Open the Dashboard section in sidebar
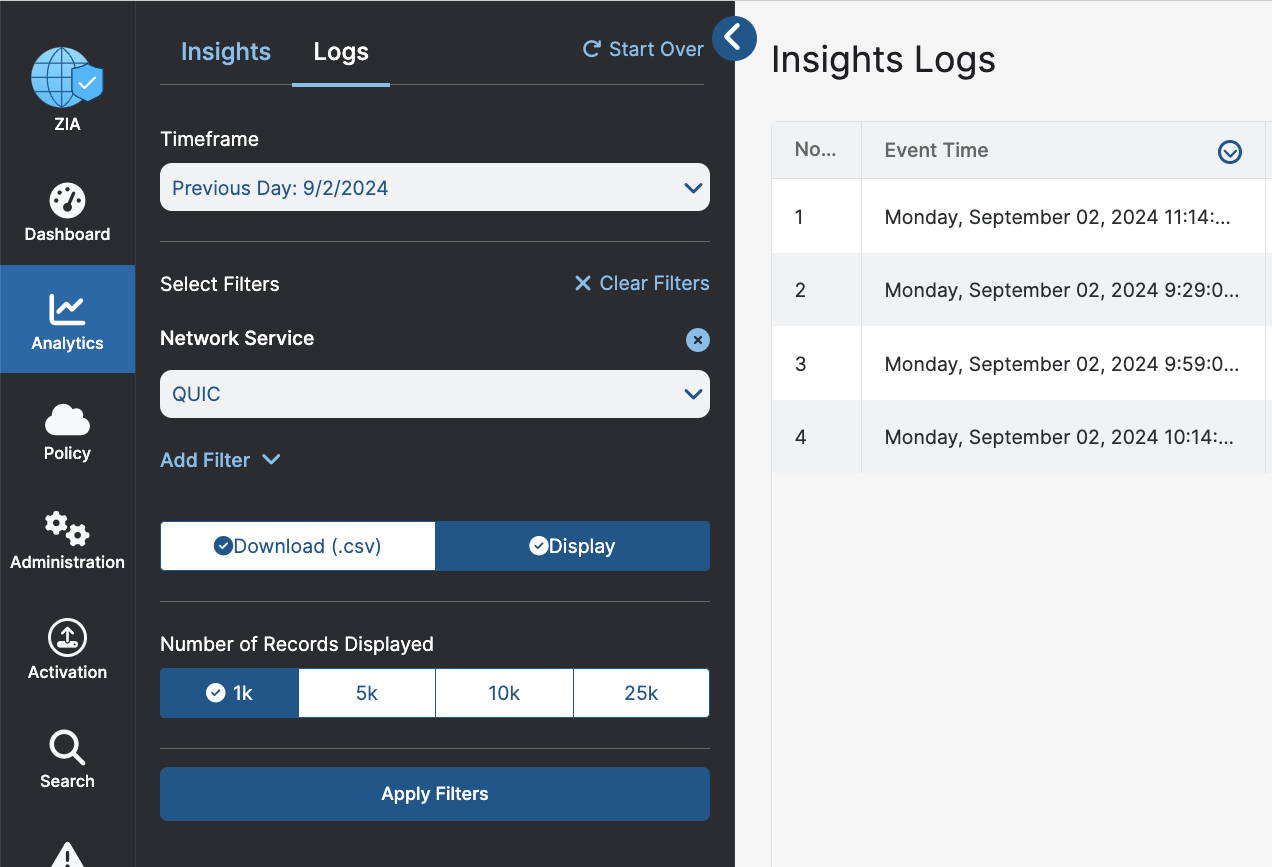 click(67, 212)
